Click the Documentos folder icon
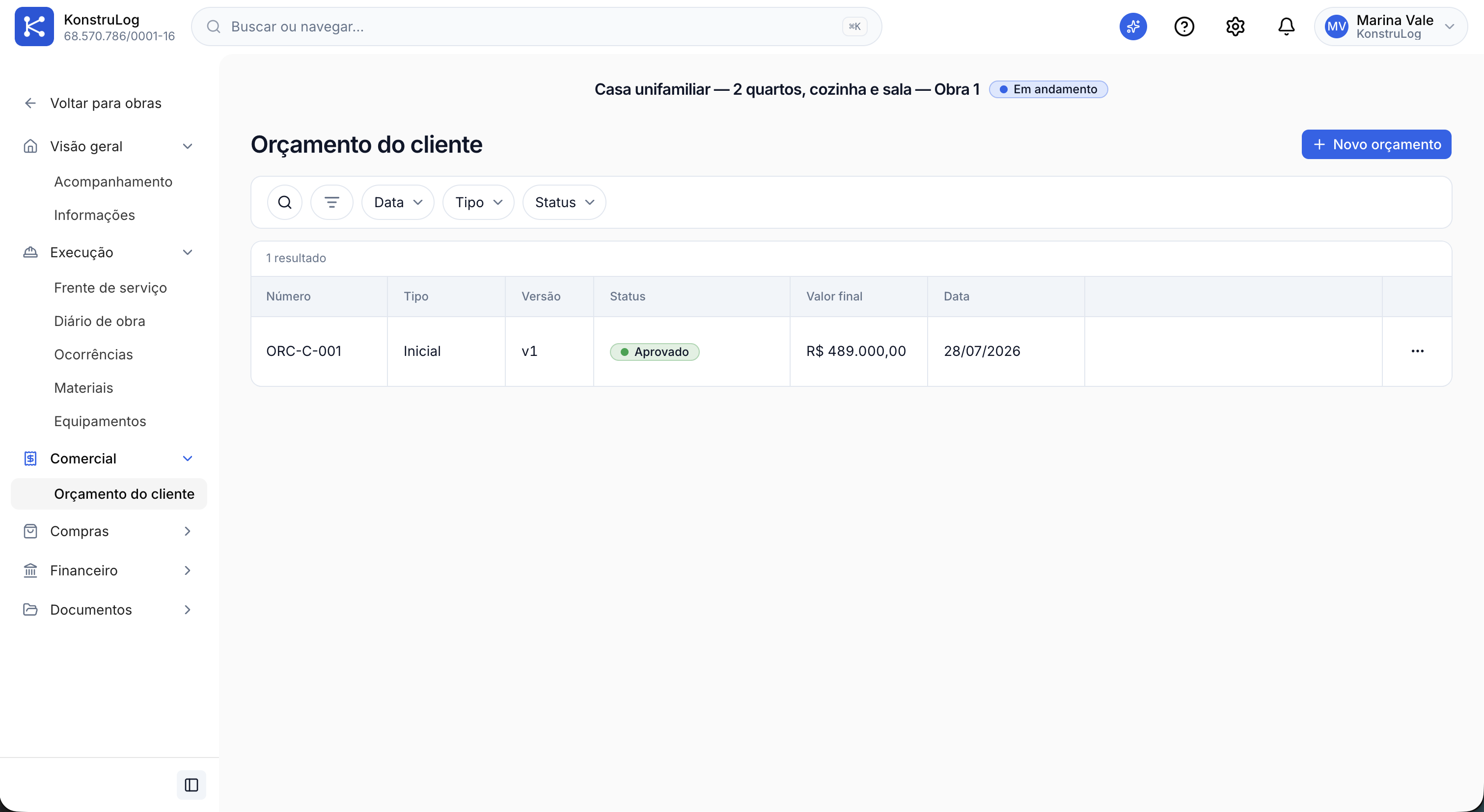The height and width of the screenshot is (812, 1484). point(30,609)
